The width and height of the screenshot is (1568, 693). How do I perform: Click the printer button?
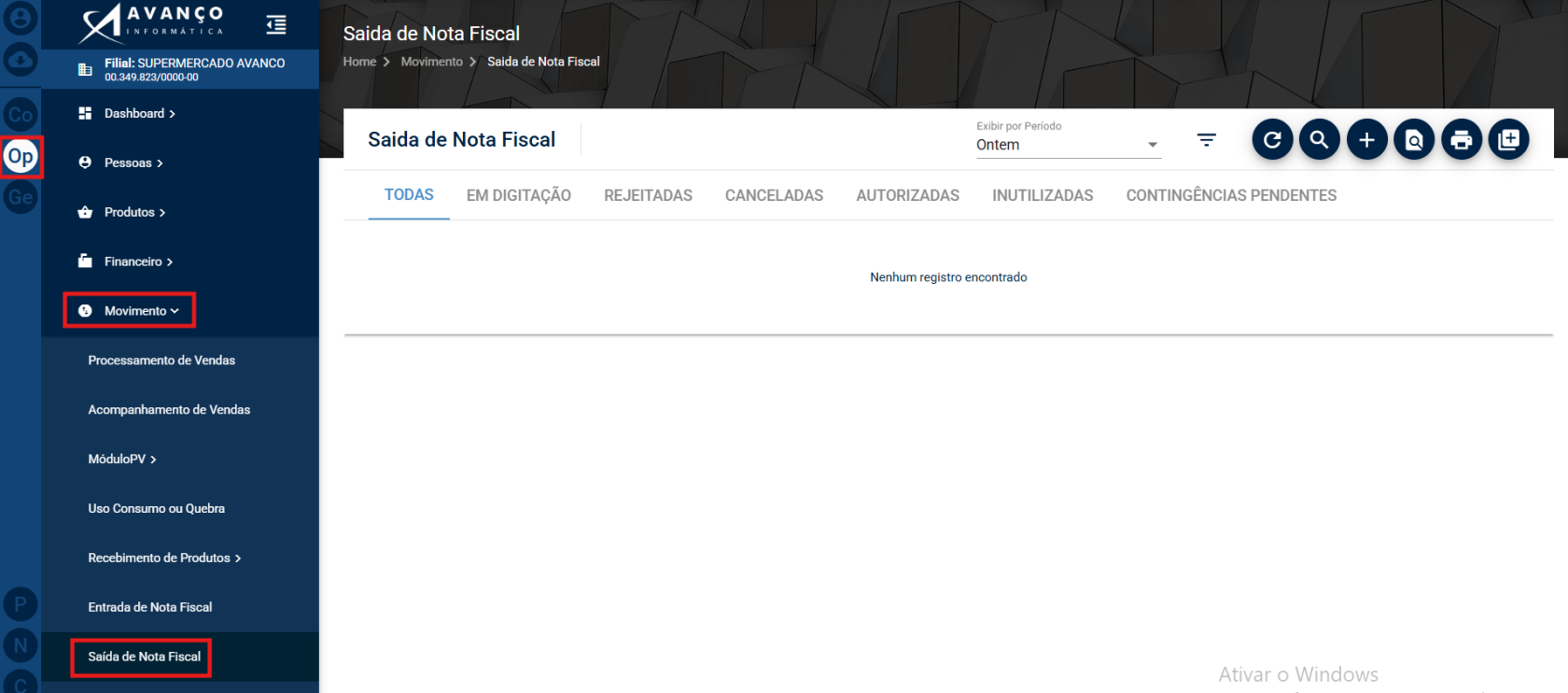(x=1462, y=140)
